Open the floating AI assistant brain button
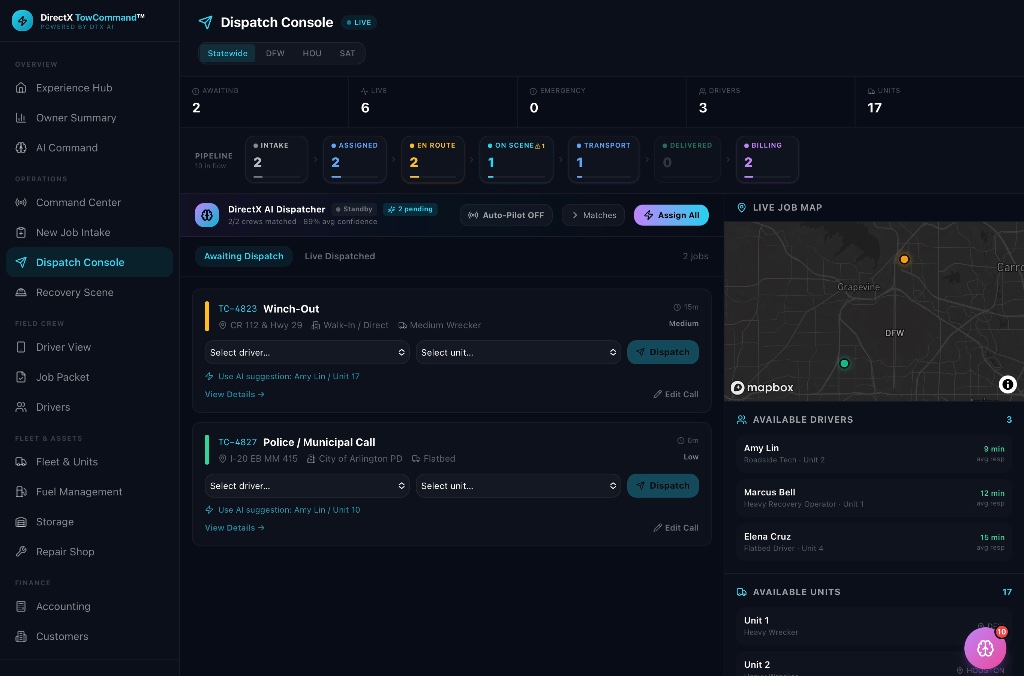Screen dimensions: 1024x676 [x=985, y=648]
